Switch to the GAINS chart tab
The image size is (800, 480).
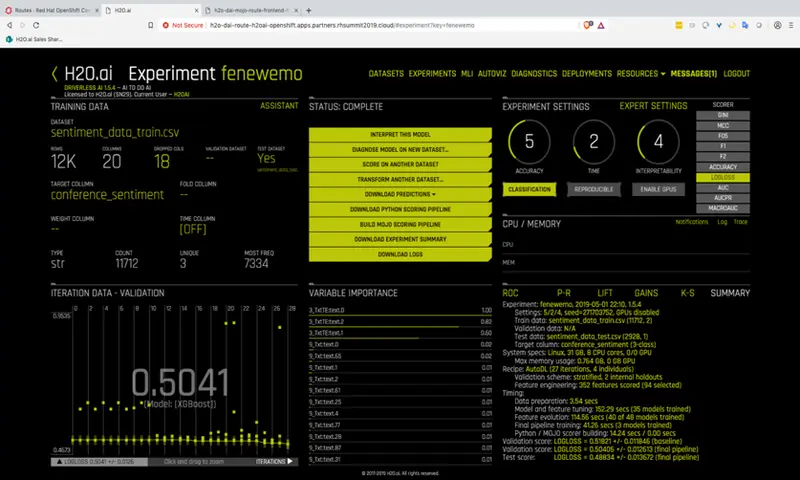(x=646, y=293)
